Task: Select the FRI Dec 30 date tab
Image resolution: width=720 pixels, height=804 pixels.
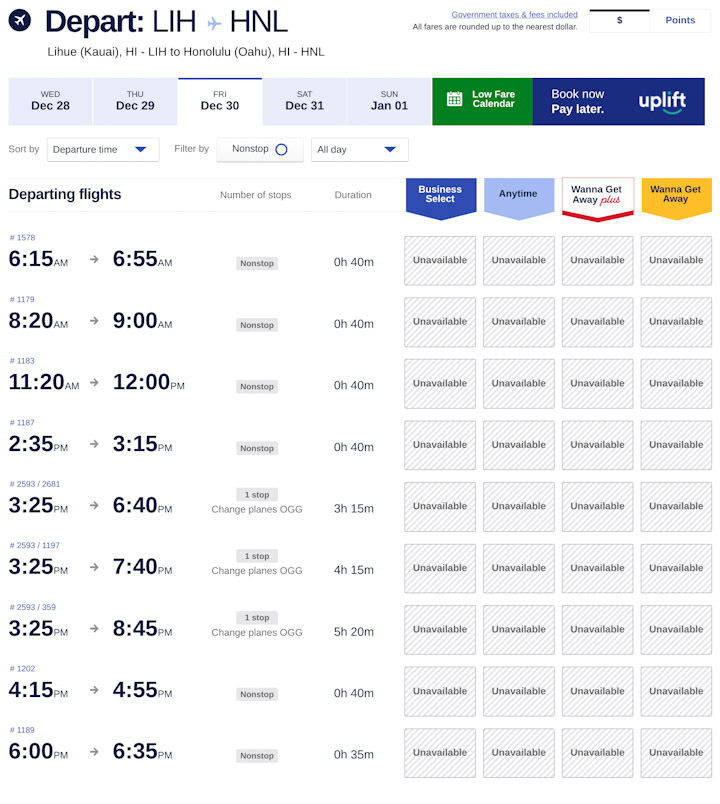Action: pyautogui.click(x=220, y=102)
